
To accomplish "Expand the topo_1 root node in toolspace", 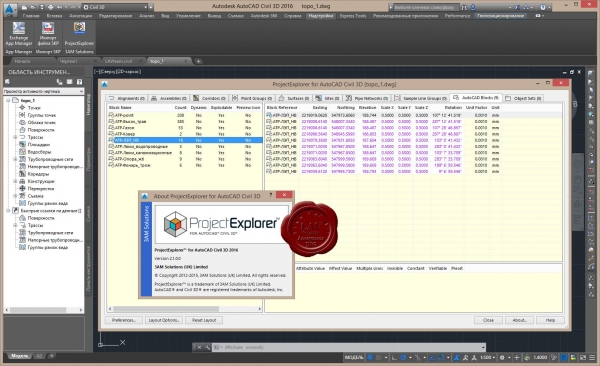I will click(x=8, y=100).
